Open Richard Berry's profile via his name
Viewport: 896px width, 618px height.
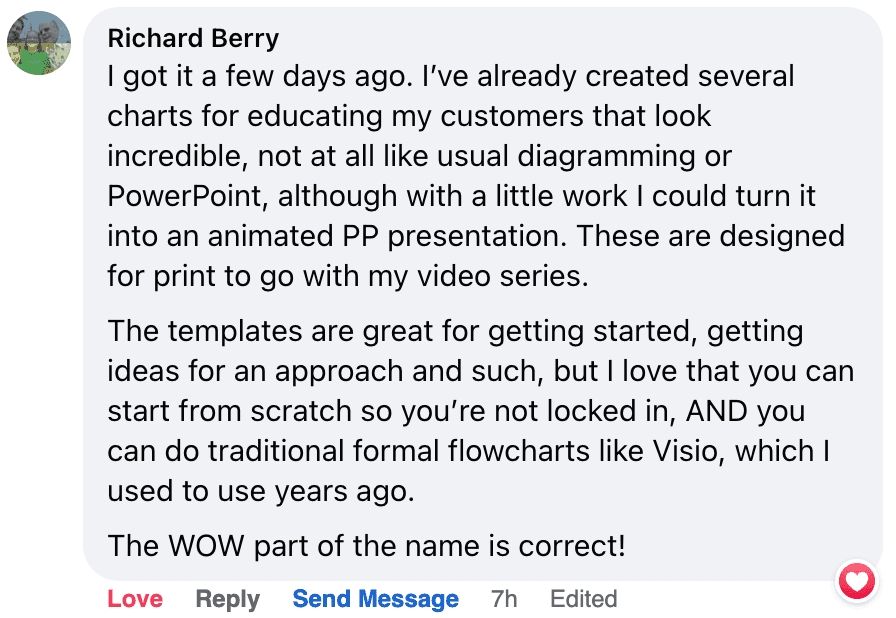tap(193, 38)
